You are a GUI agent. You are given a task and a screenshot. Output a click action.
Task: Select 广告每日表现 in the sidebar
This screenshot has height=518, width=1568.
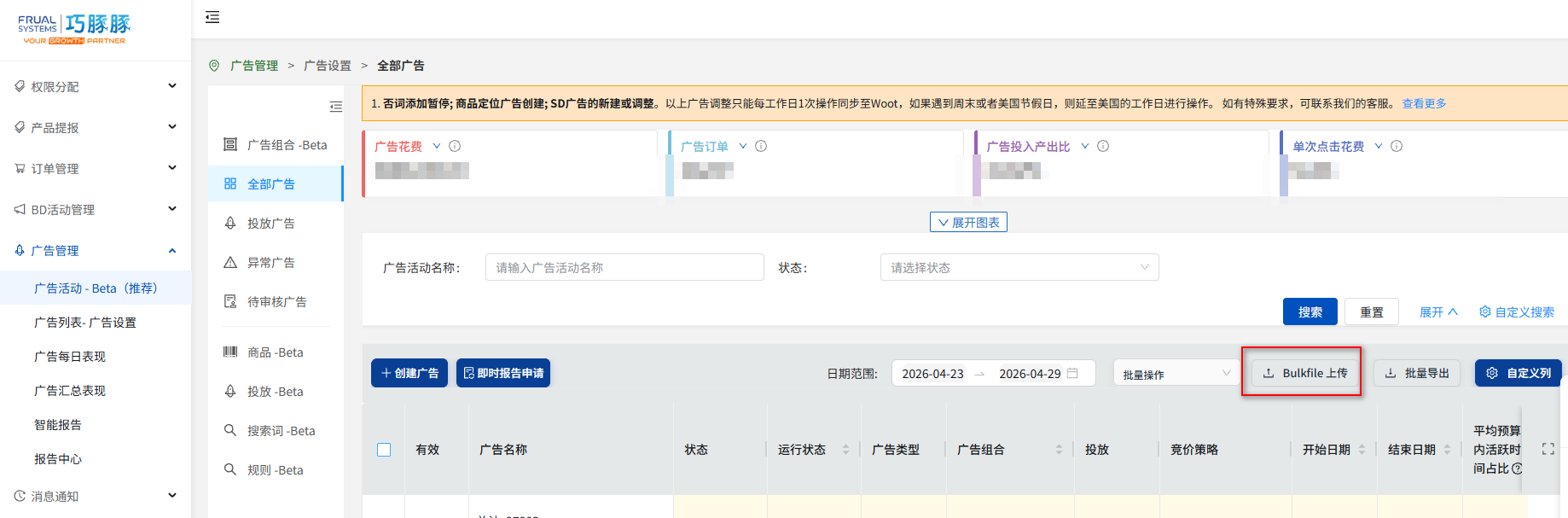(x=70, y=357)
